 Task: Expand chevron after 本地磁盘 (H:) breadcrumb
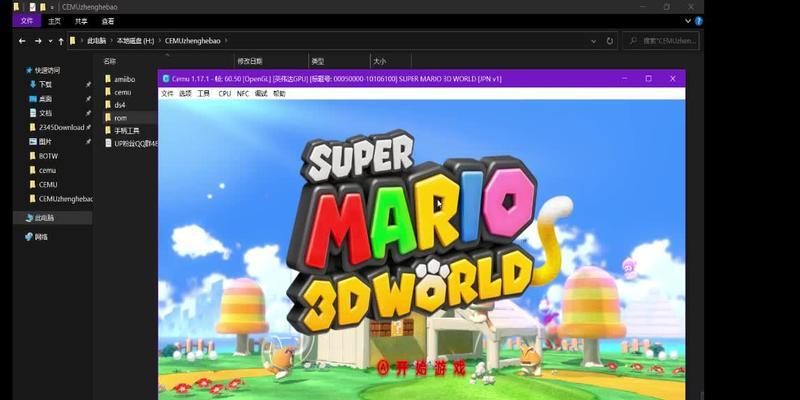[x=159, y=41]
